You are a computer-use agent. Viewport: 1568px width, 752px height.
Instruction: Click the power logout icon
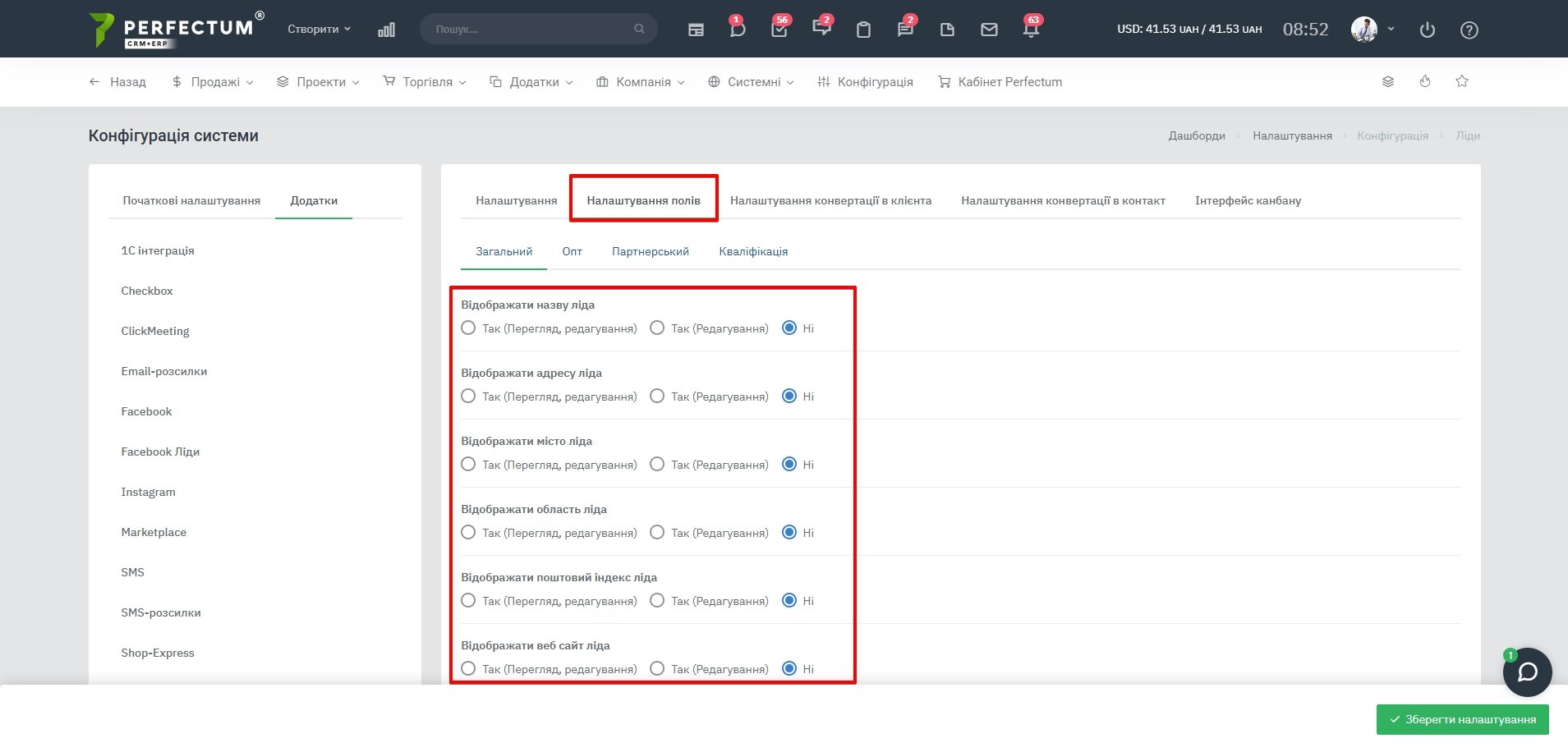click(x=1428, y=30)
